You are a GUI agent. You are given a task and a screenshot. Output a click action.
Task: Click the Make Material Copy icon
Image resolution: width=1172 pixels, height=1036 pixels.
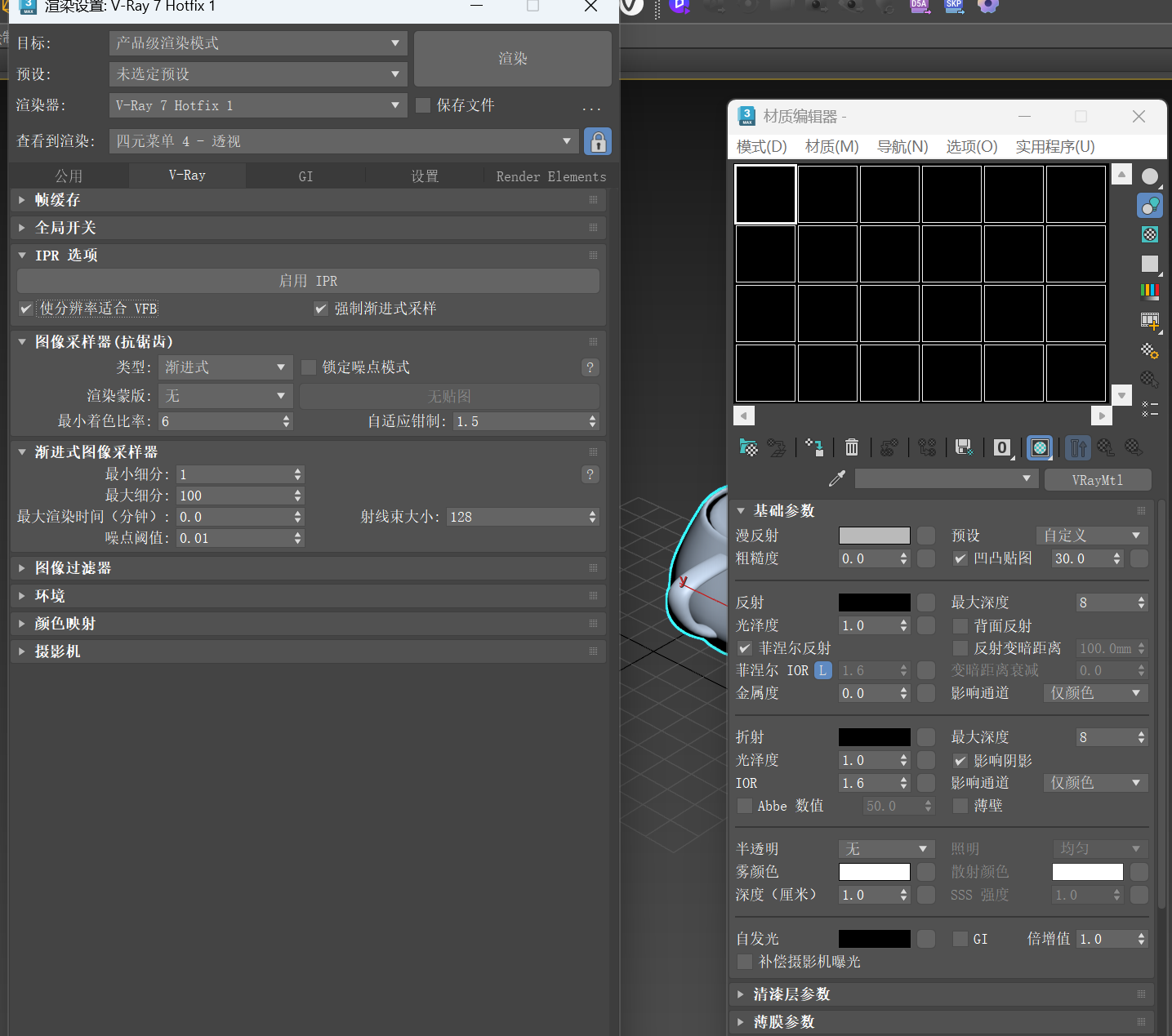click(x=889, y=447)
